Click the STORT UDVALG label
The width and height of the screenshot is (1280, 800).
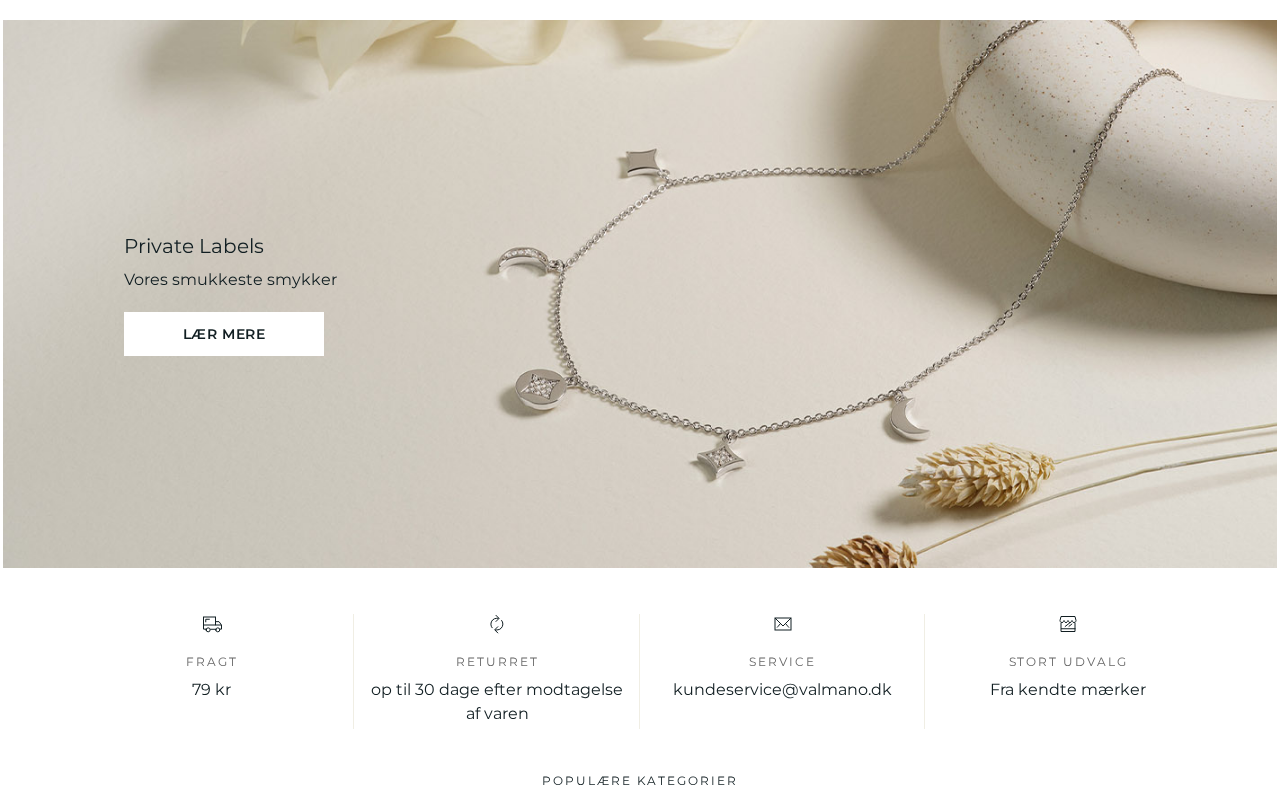[x=1068, y=662]
